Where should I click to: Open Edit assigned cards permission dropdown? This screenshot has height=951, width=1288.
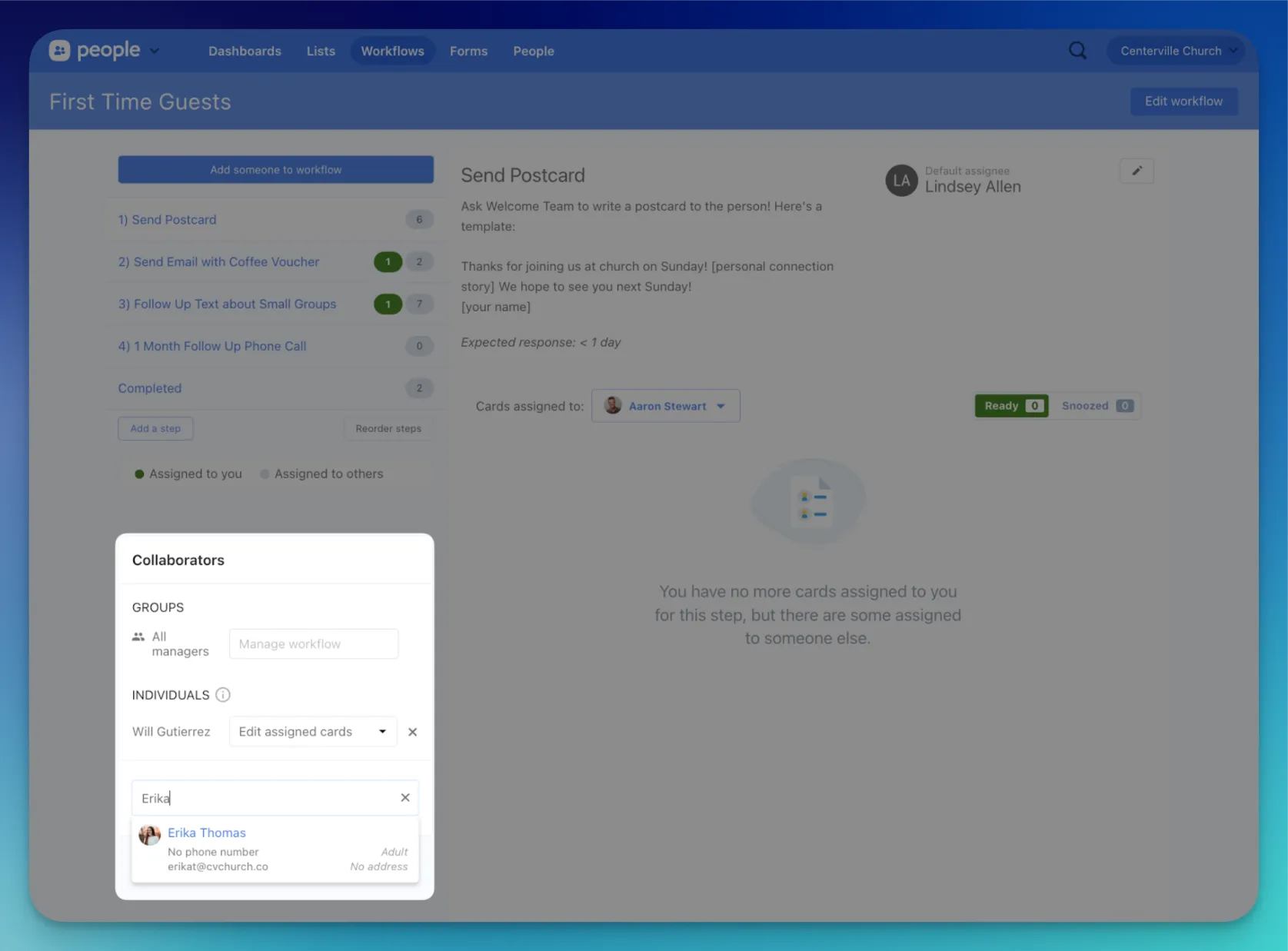313,732
